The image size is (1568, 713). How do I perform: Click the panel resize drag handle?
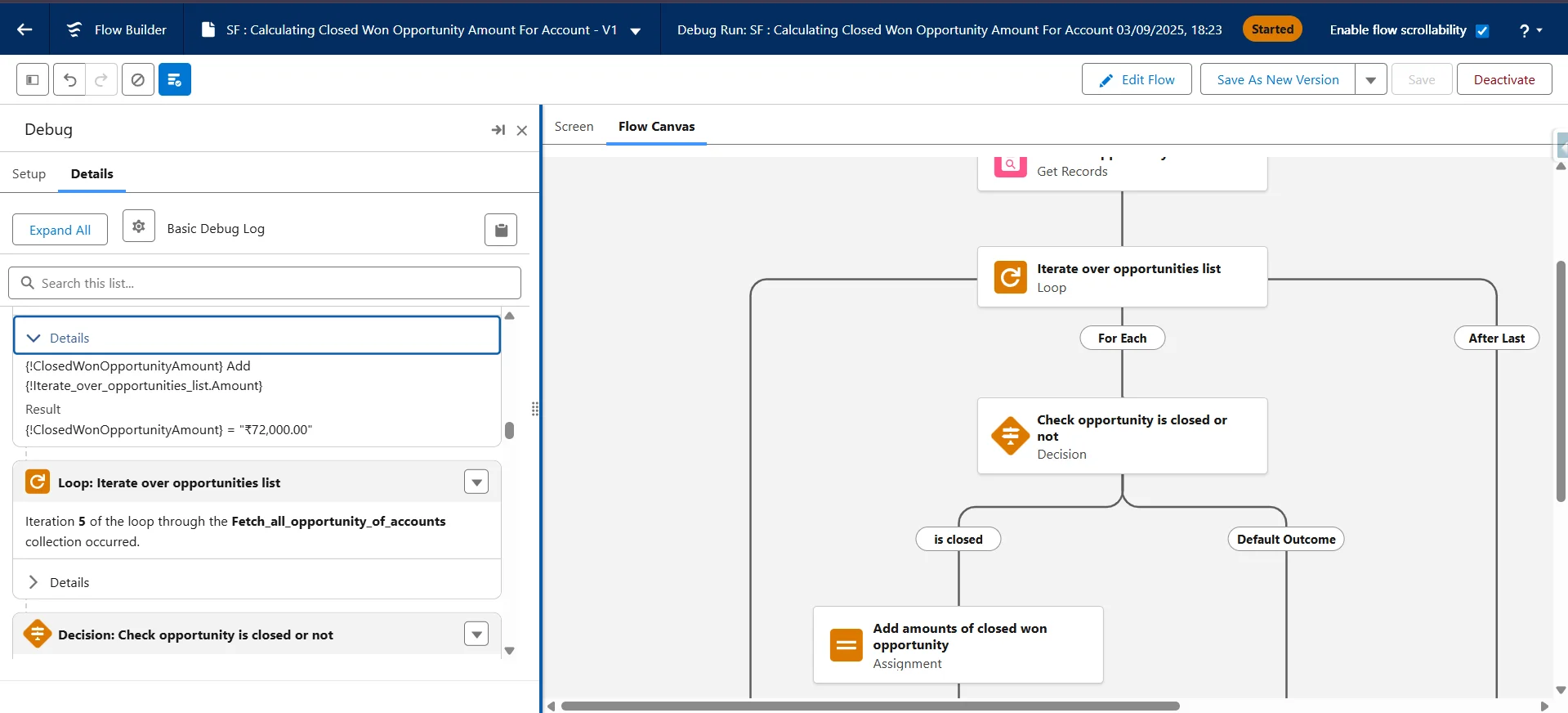[x=535, y=409]
